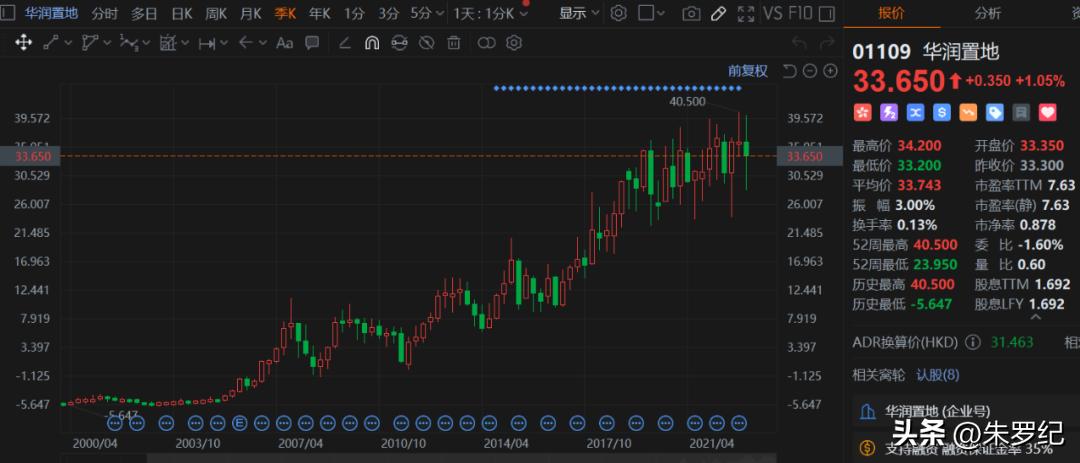Add a comment bubble note
This screenshot has width=1080, height=463.
312,43
